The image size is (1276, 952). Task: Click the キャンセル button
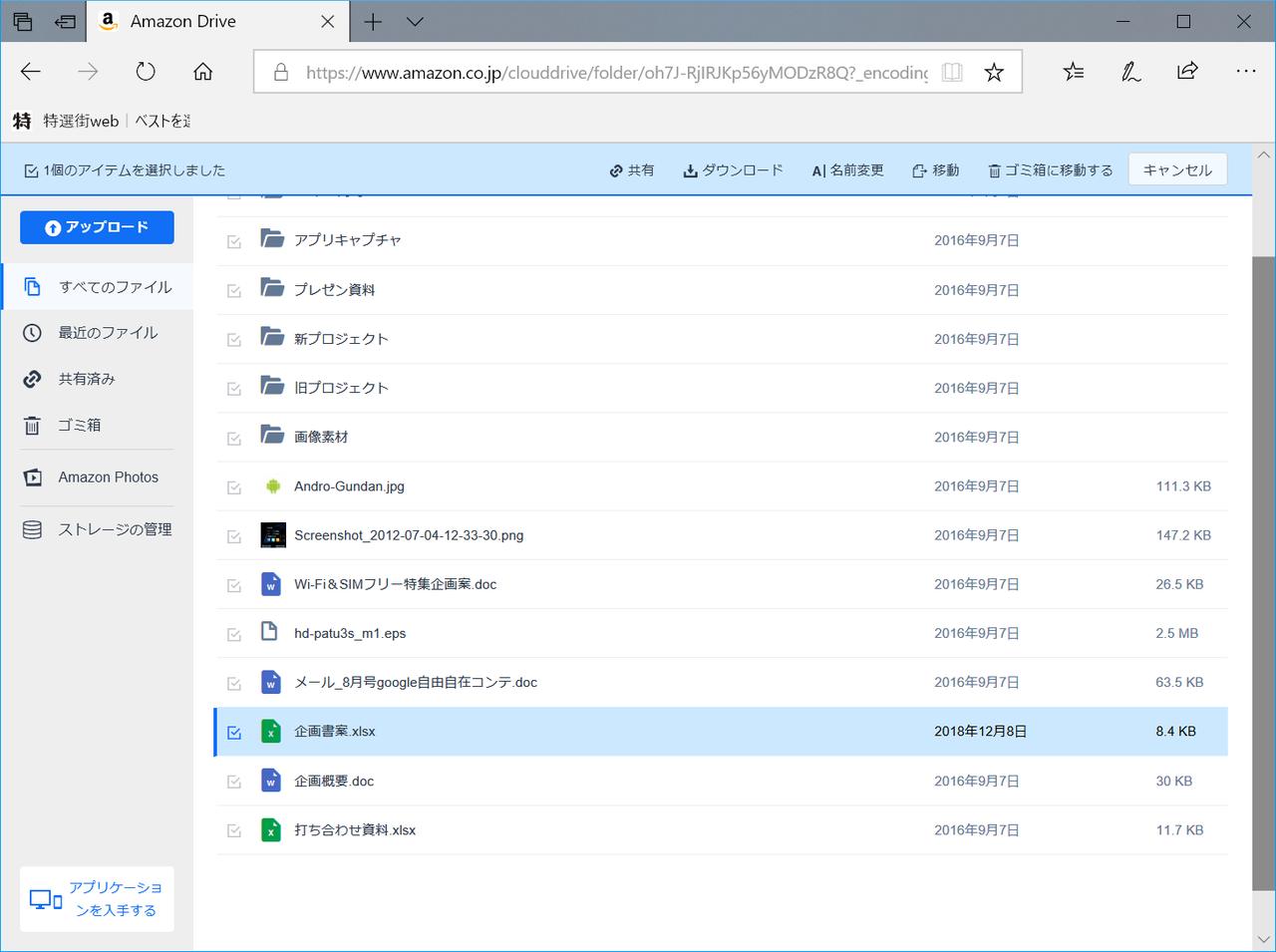(x=1177, y=170)
